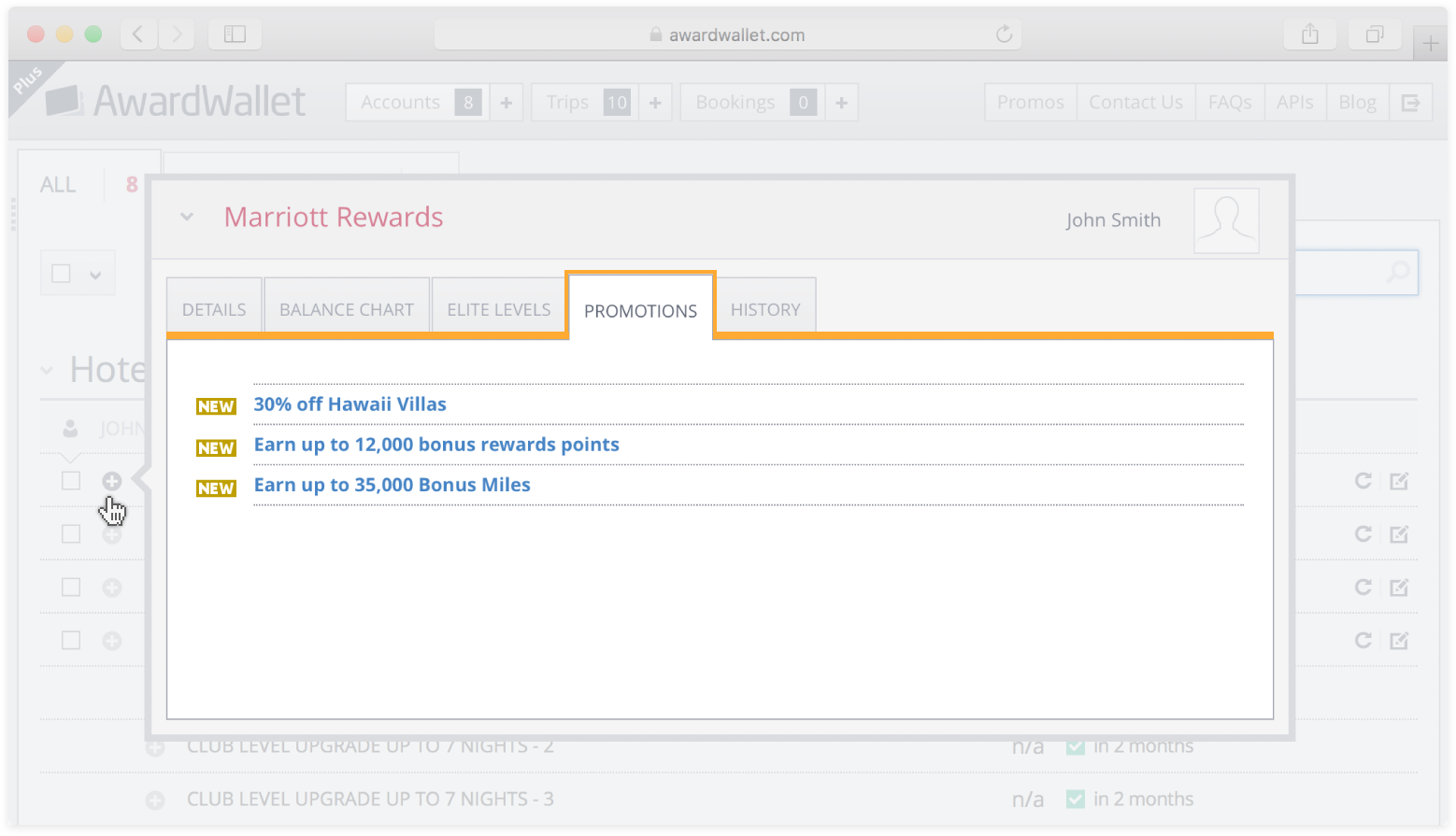The image size is (1456, 836).
Task: Add a new booking with plus button
Action: click(x=841, y=103)
